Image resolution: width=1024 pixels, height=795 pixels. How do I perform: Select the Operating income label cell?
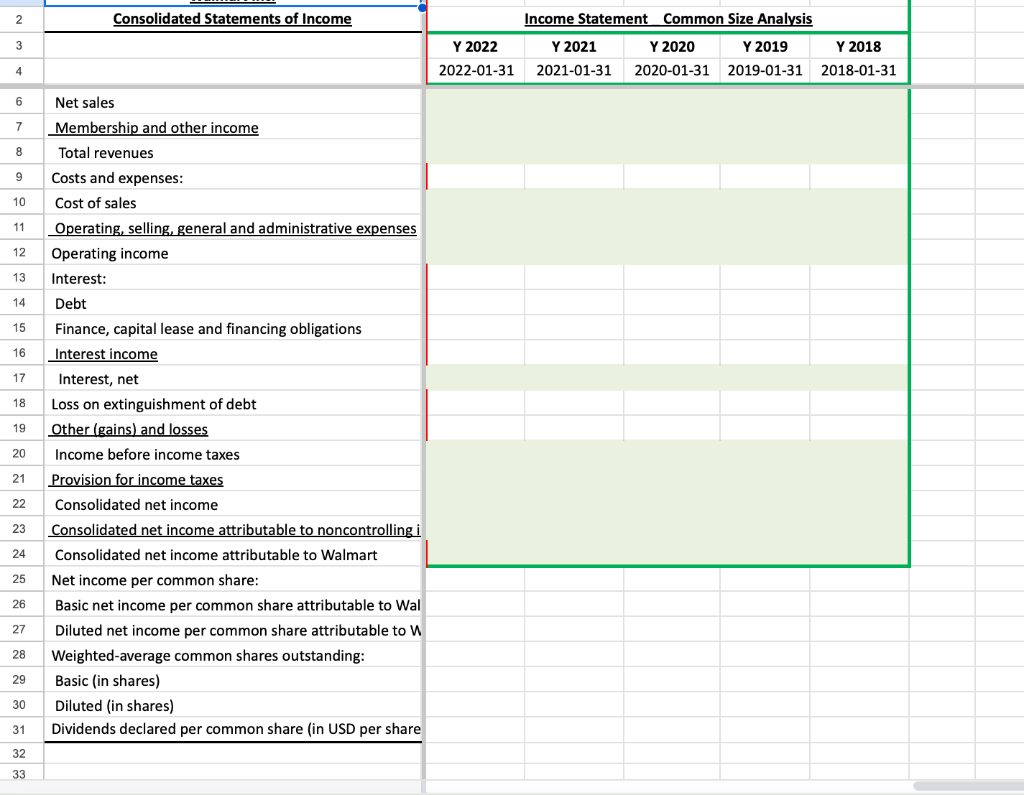[110, 253]
